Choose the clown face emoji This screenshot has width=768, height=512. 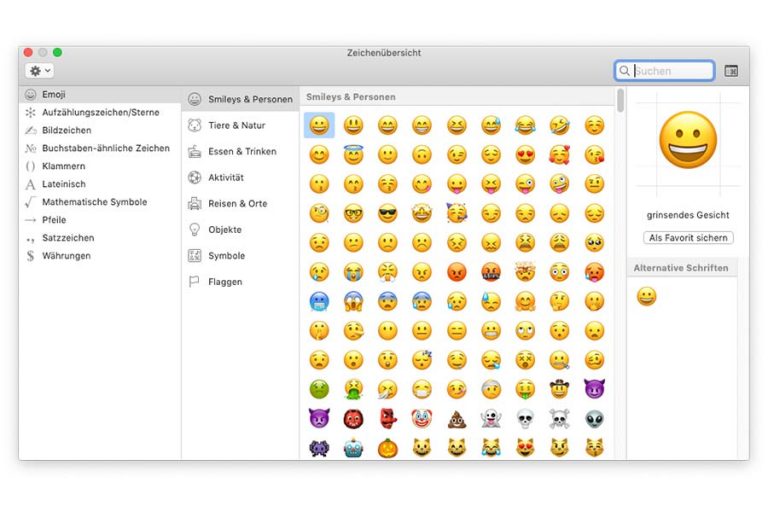tap(422, 419)
